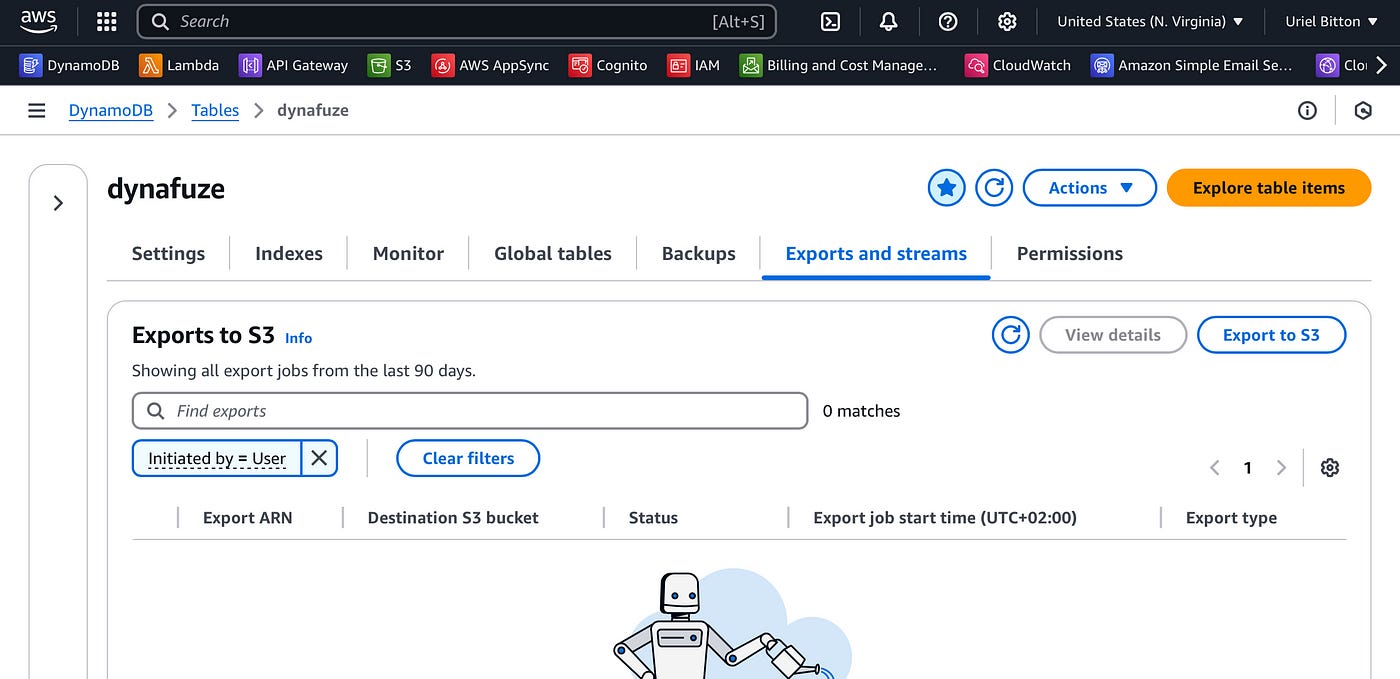Select the Exports and streams tab
The width and height of the screenshot is (1400, 679).
pyautogui.click(x=876, y=253)
